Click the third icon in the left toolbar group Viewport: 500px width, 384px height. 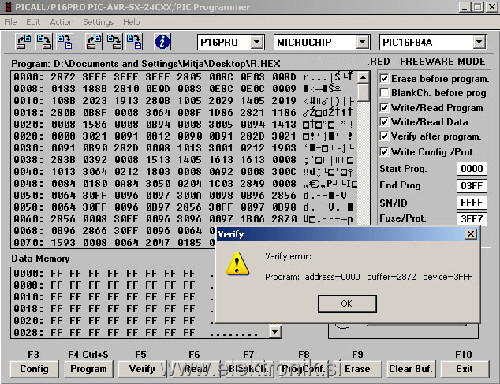click(65, 42)
